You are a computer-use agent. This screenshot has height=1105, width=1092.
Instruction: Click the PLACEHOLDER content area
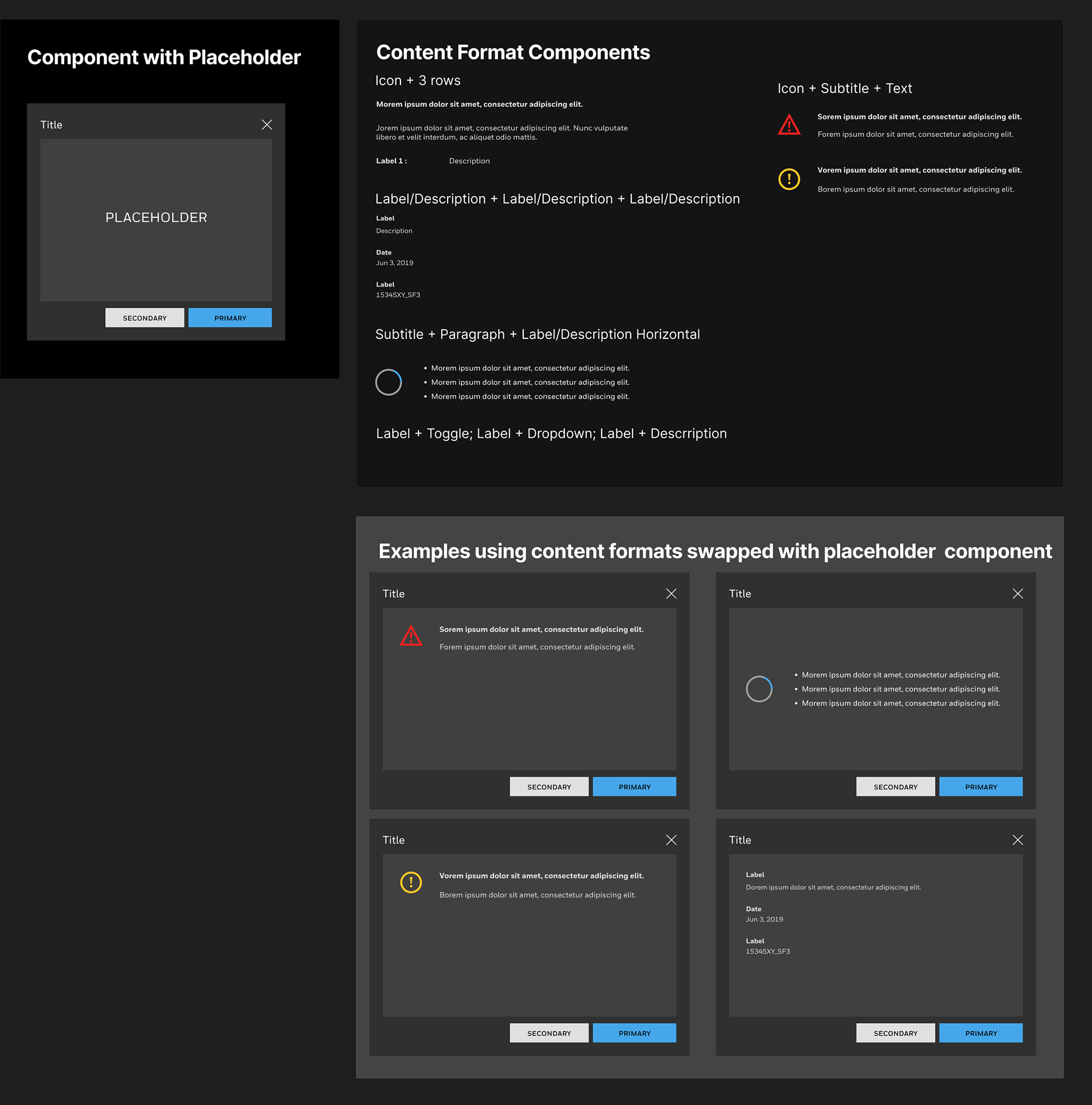point(156,218)
